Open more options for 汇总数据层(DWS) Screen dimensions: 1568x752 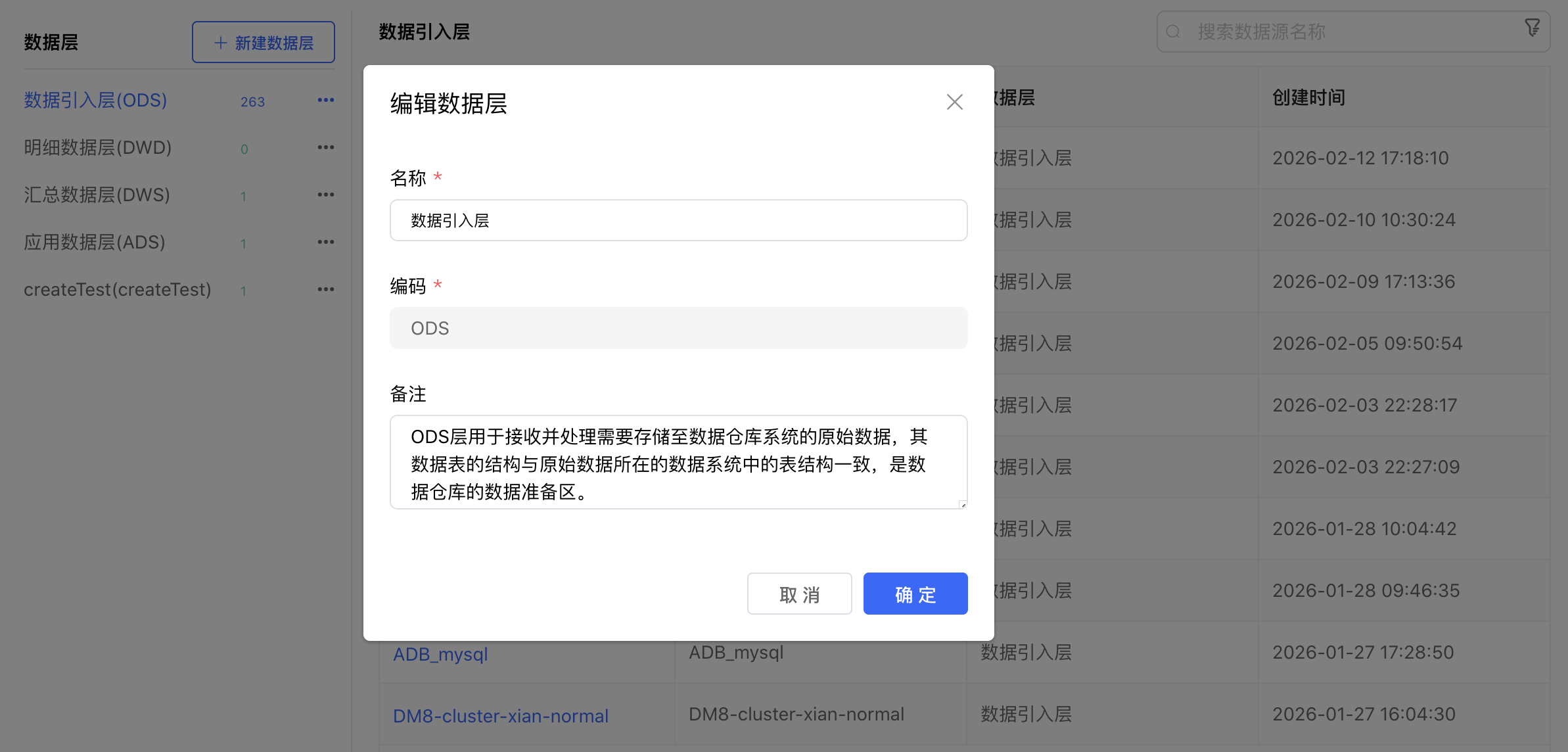tap(326, 195)
